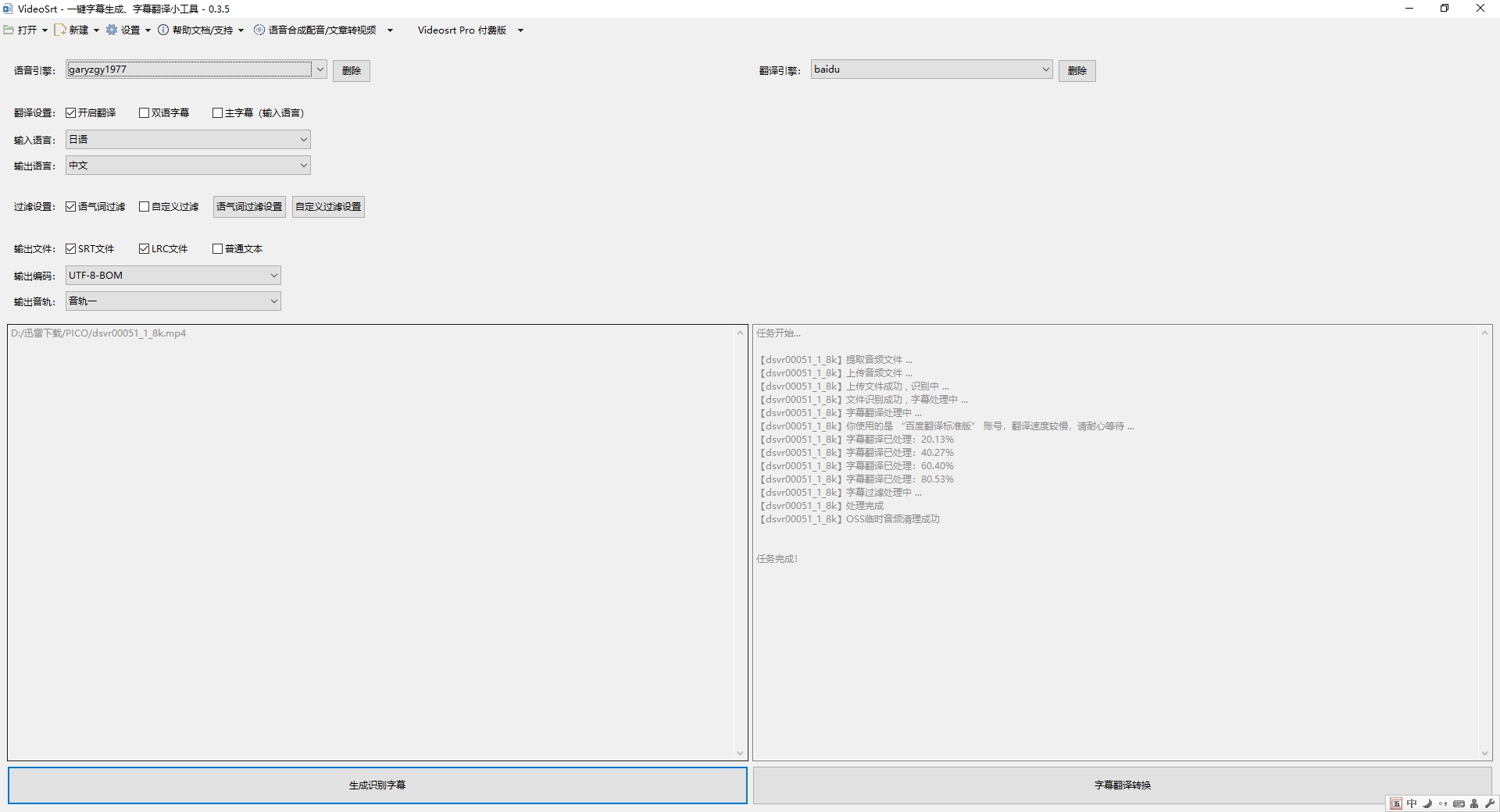Viewport: 1500px width, 812px height.
Task: Open the Videosrt Pro 付费版 menu
Action: click(470, 30)
